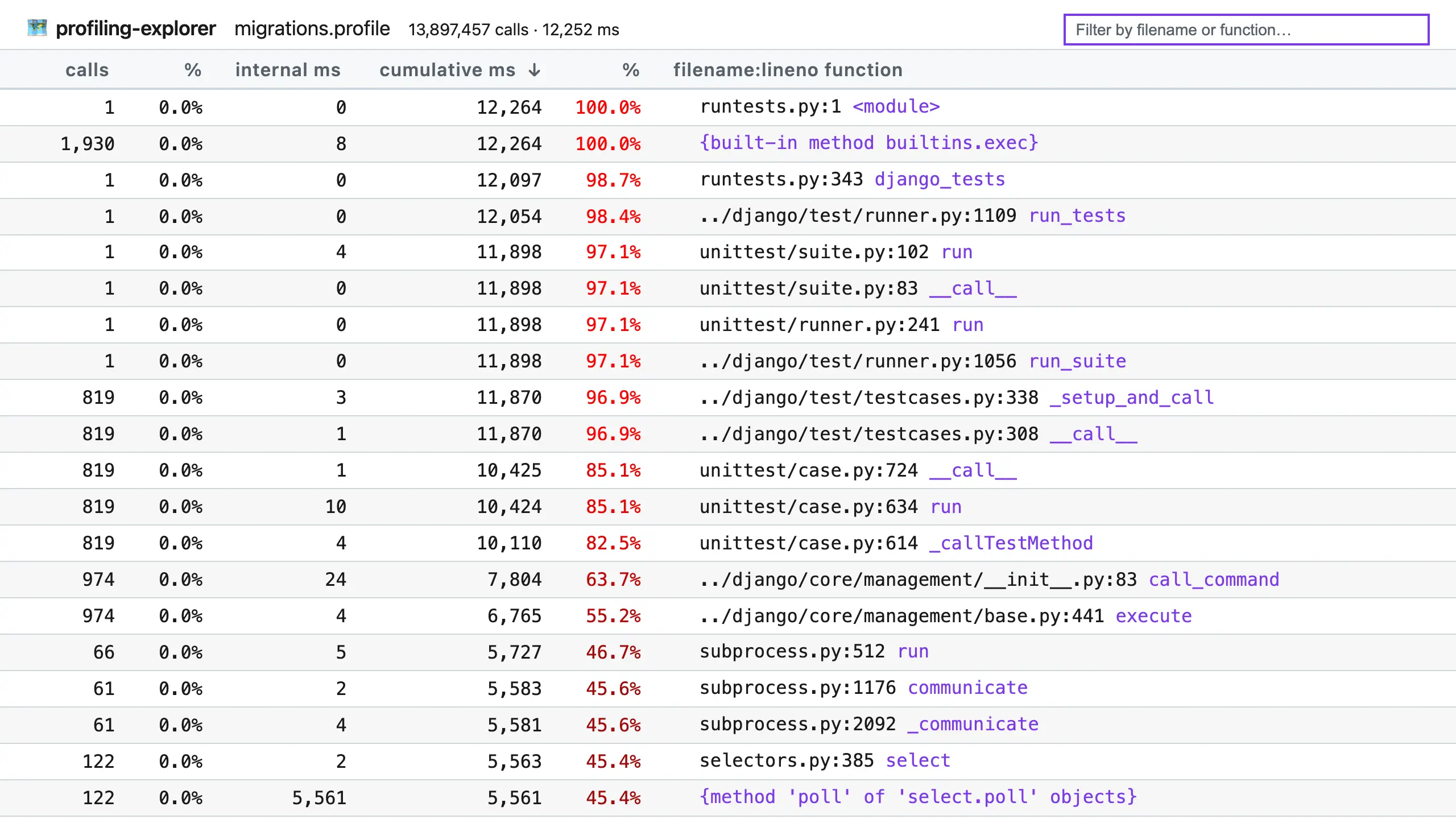Sort by the calls column header
This screenshot has width=1456, height=819.
[86, 70]
